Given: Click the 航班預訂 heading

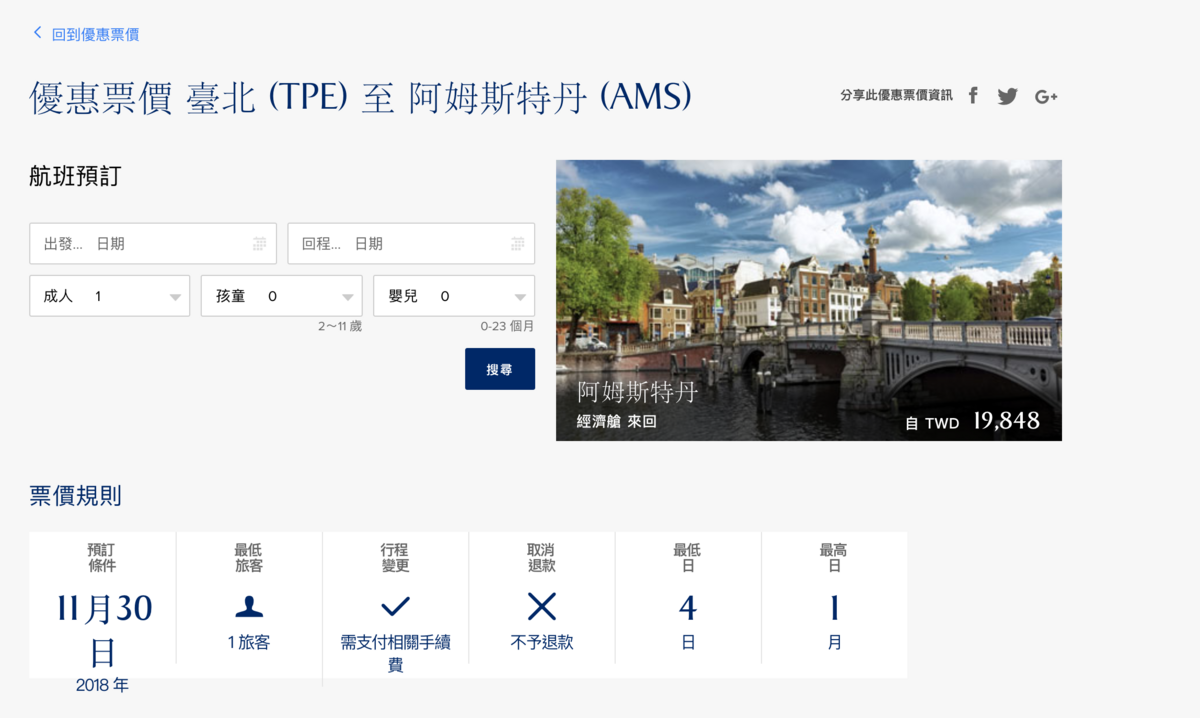Looking at the screenshot, I should tap(76, 177).
